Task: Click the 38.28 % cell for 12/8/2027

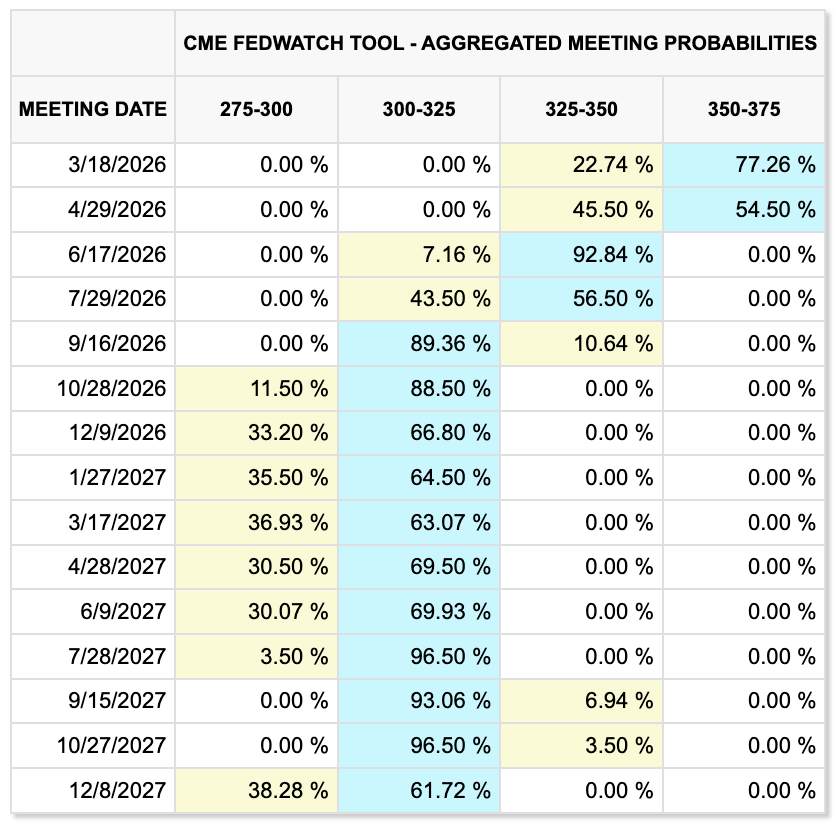Action: tap(289, 790)
